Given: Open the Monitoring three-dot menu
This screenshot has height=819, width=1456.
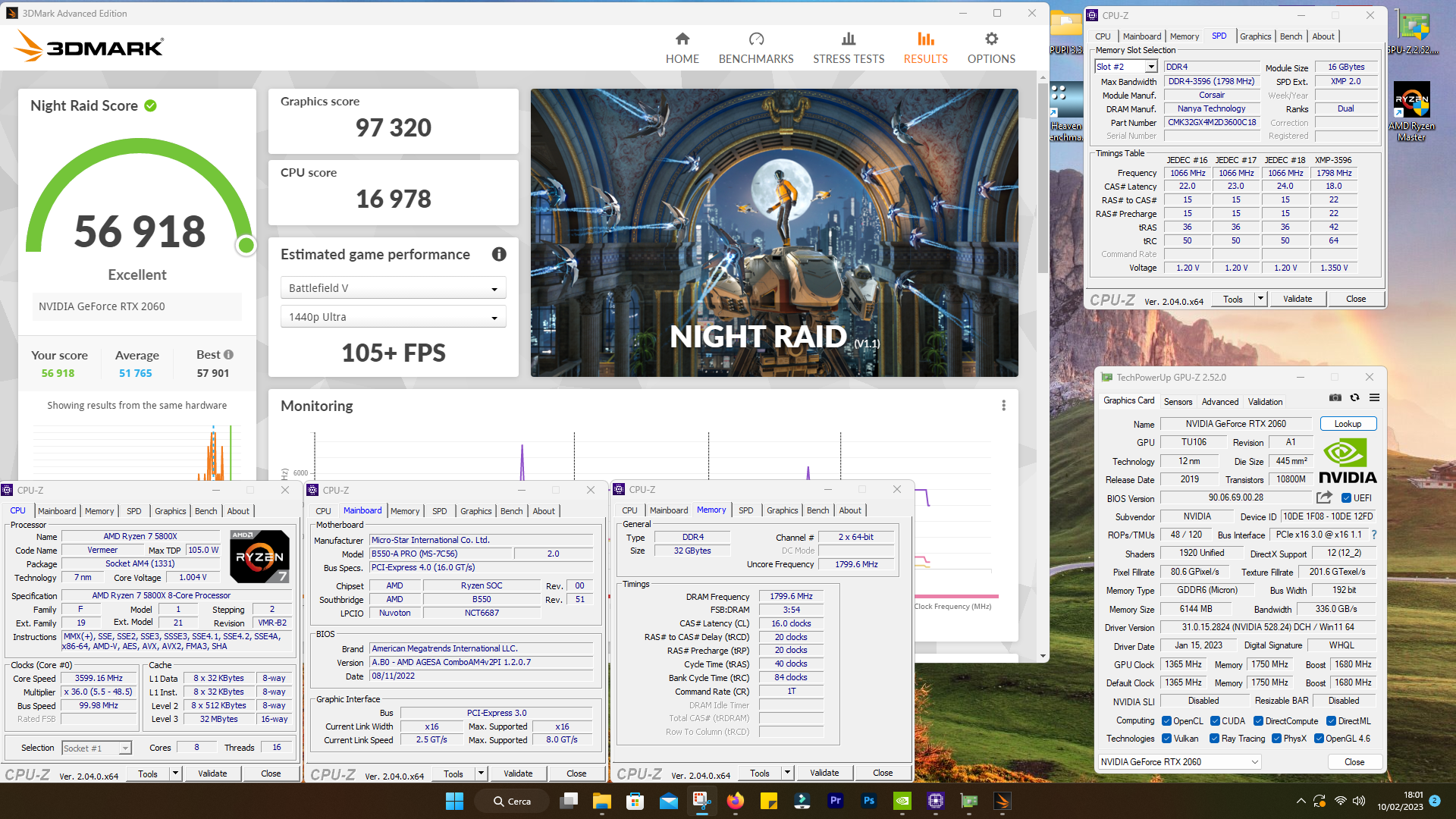Looking at the screenshot, I should (x=1003, y=406).
